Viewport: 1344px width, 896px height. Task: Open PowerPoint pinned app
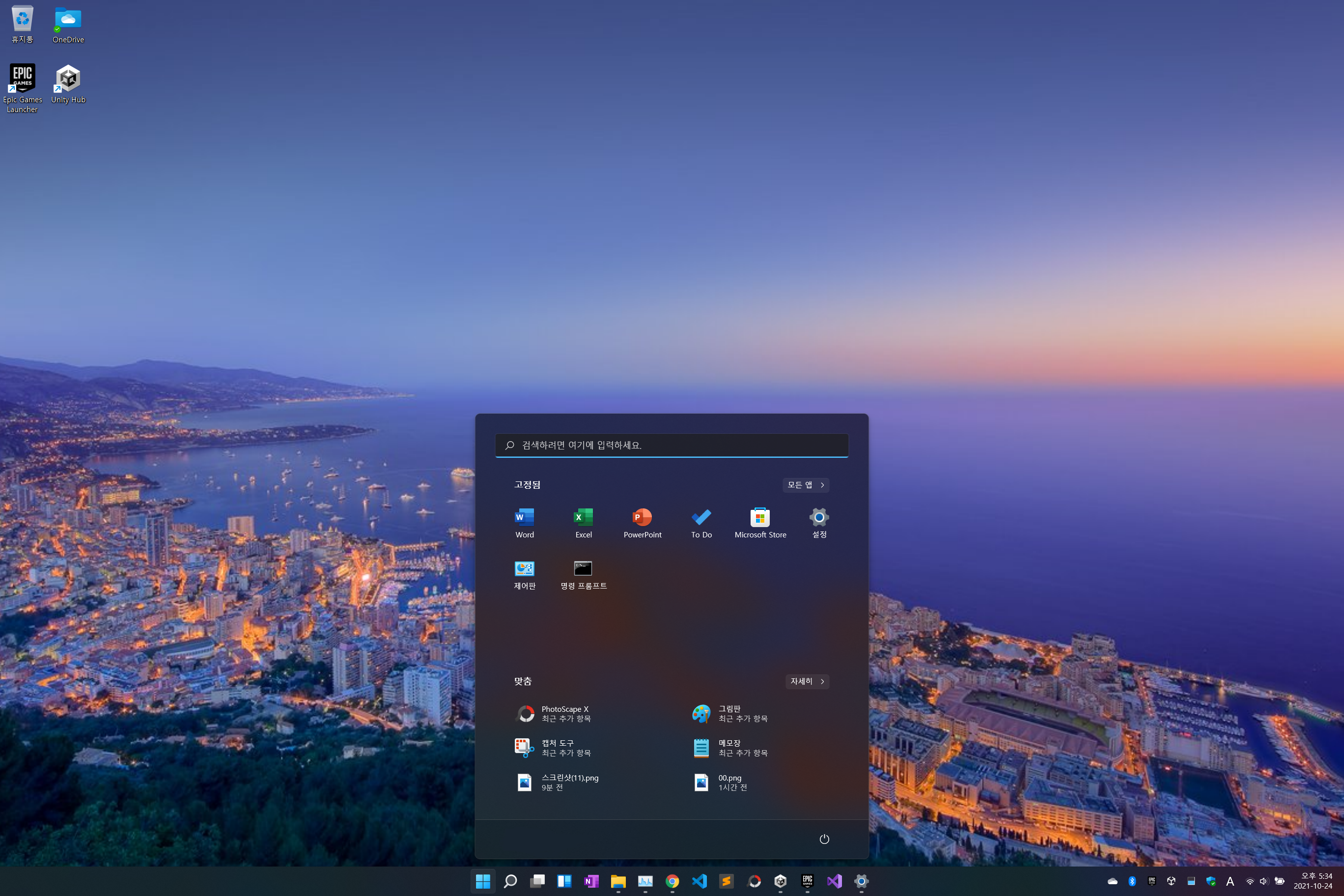pos(643,522)
